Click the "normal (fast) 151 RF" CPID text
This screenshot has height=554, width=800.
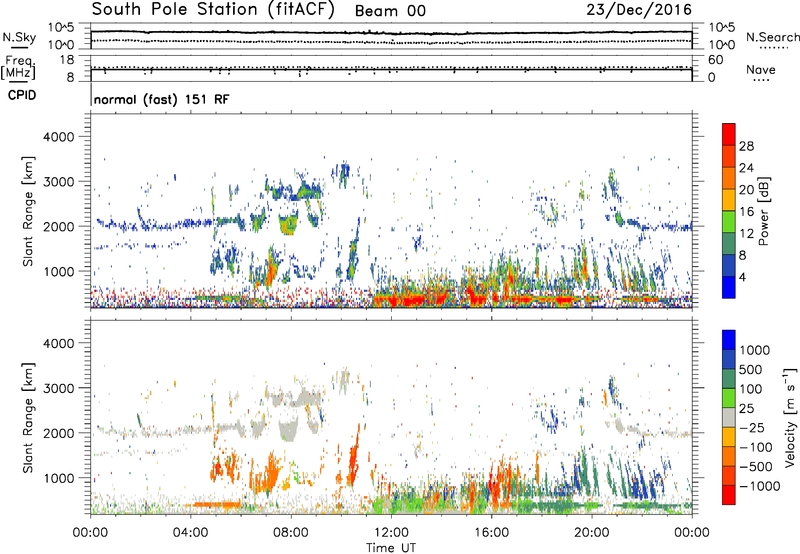tap(161, 99)
